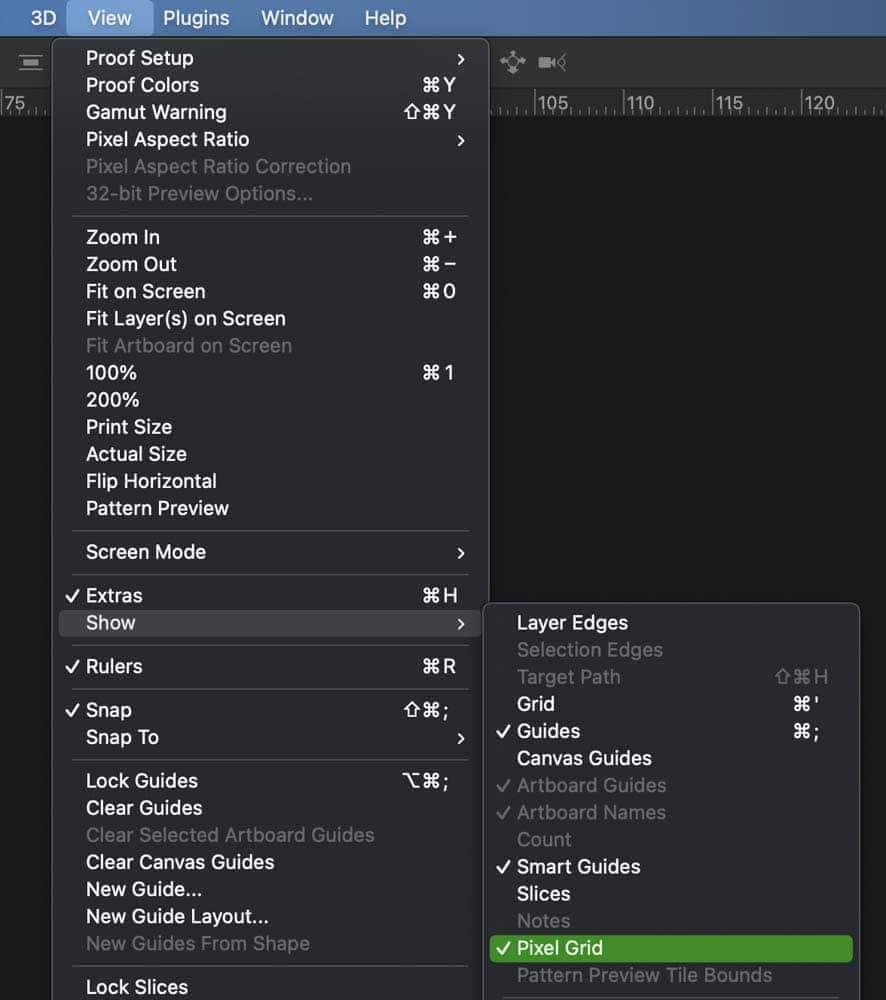Toggle Extras in View menu
886x1000 pixels.
tap(270, 596)
